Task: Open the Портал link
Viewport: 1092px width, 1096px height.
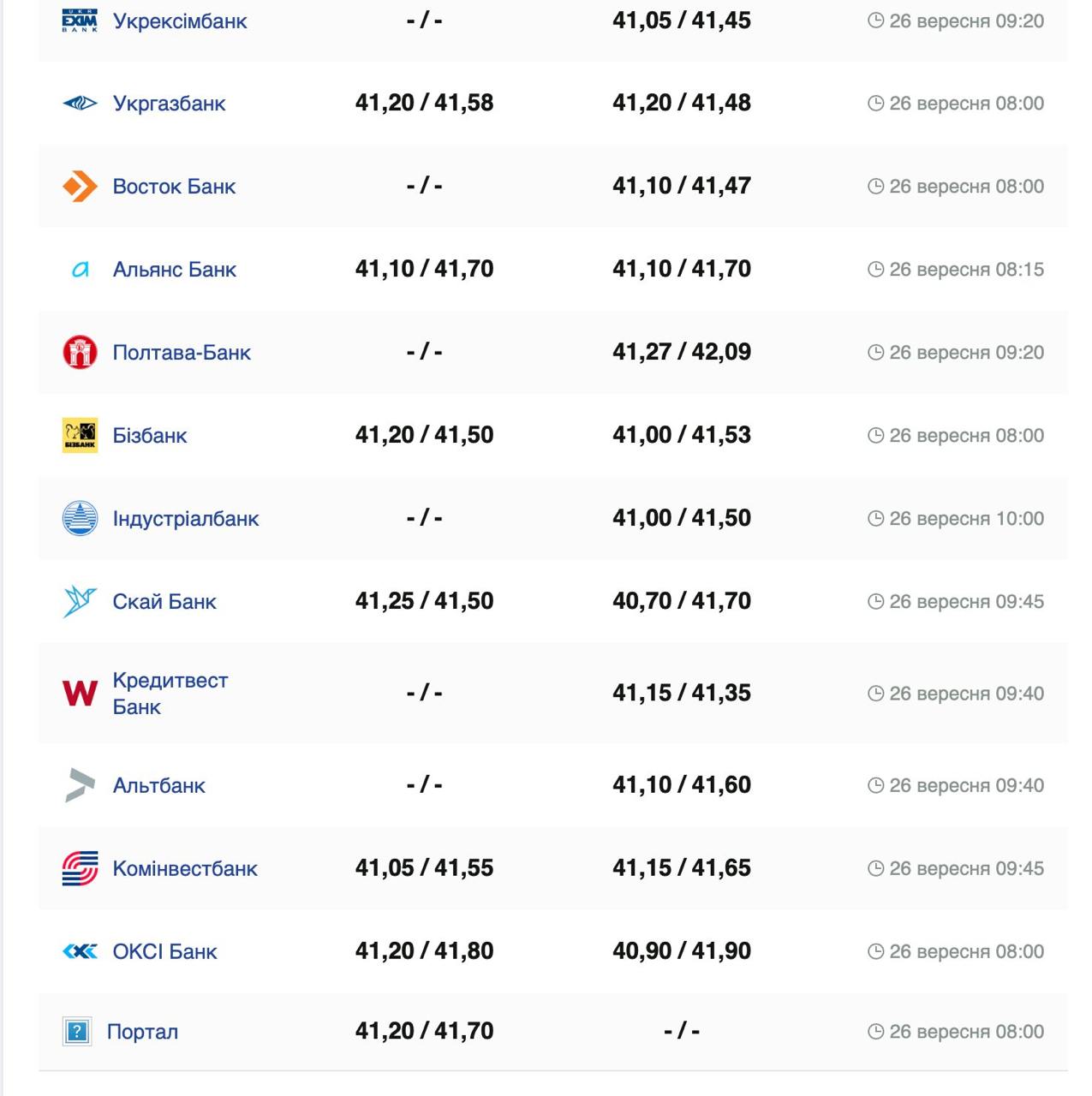Action: pyautogui.click(x=142, y=1032)
